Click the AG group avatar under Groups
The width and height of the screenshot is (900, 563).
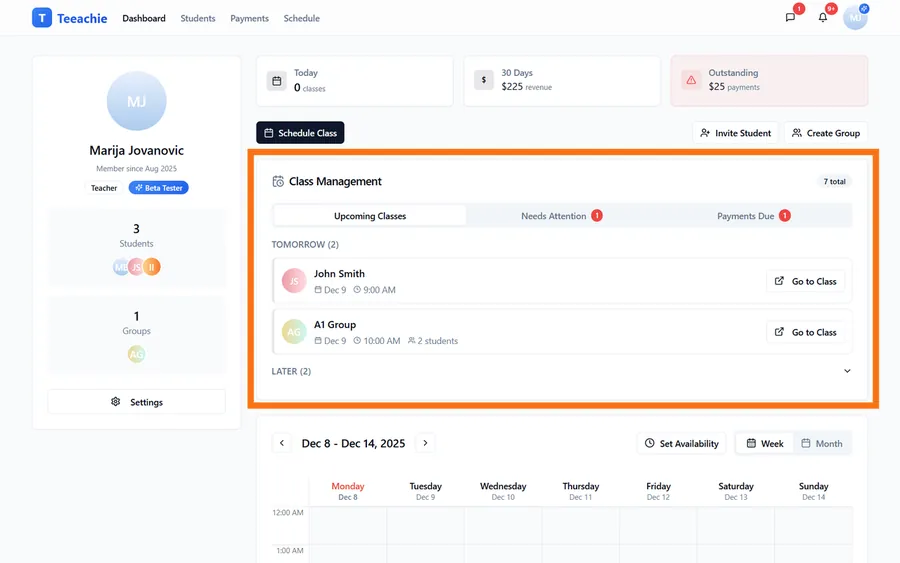tap(137, 354)
